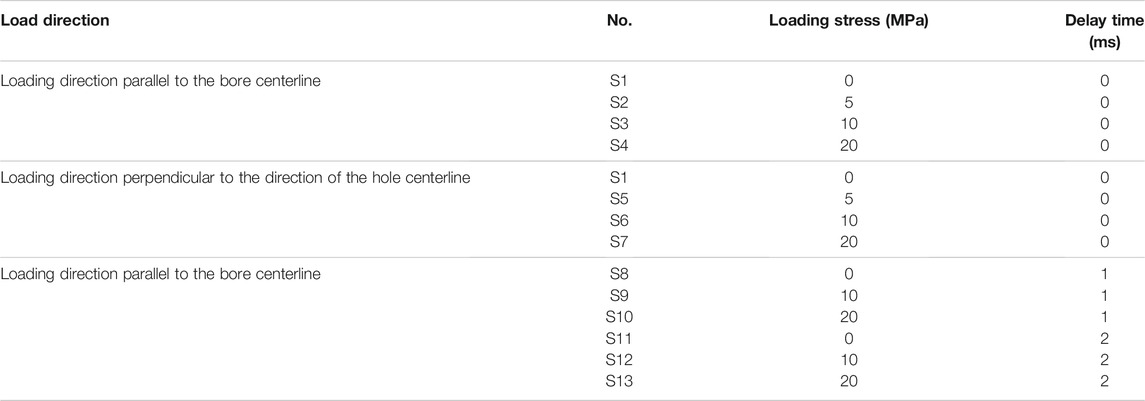The height and width of the screenshot is (401, 1145).
Task: Select sample number S11
Action: [619, 339]
